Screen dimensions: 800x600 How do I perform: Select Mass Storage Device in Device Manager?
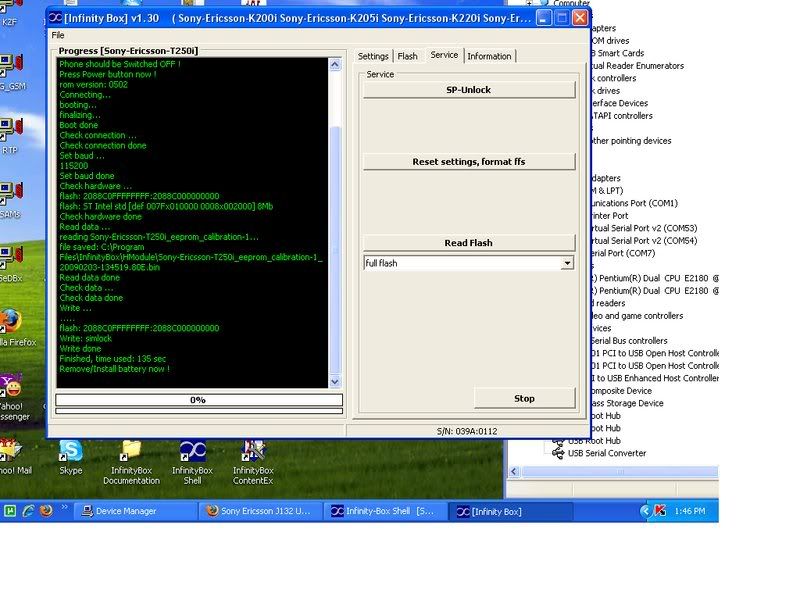click(627, 403)
